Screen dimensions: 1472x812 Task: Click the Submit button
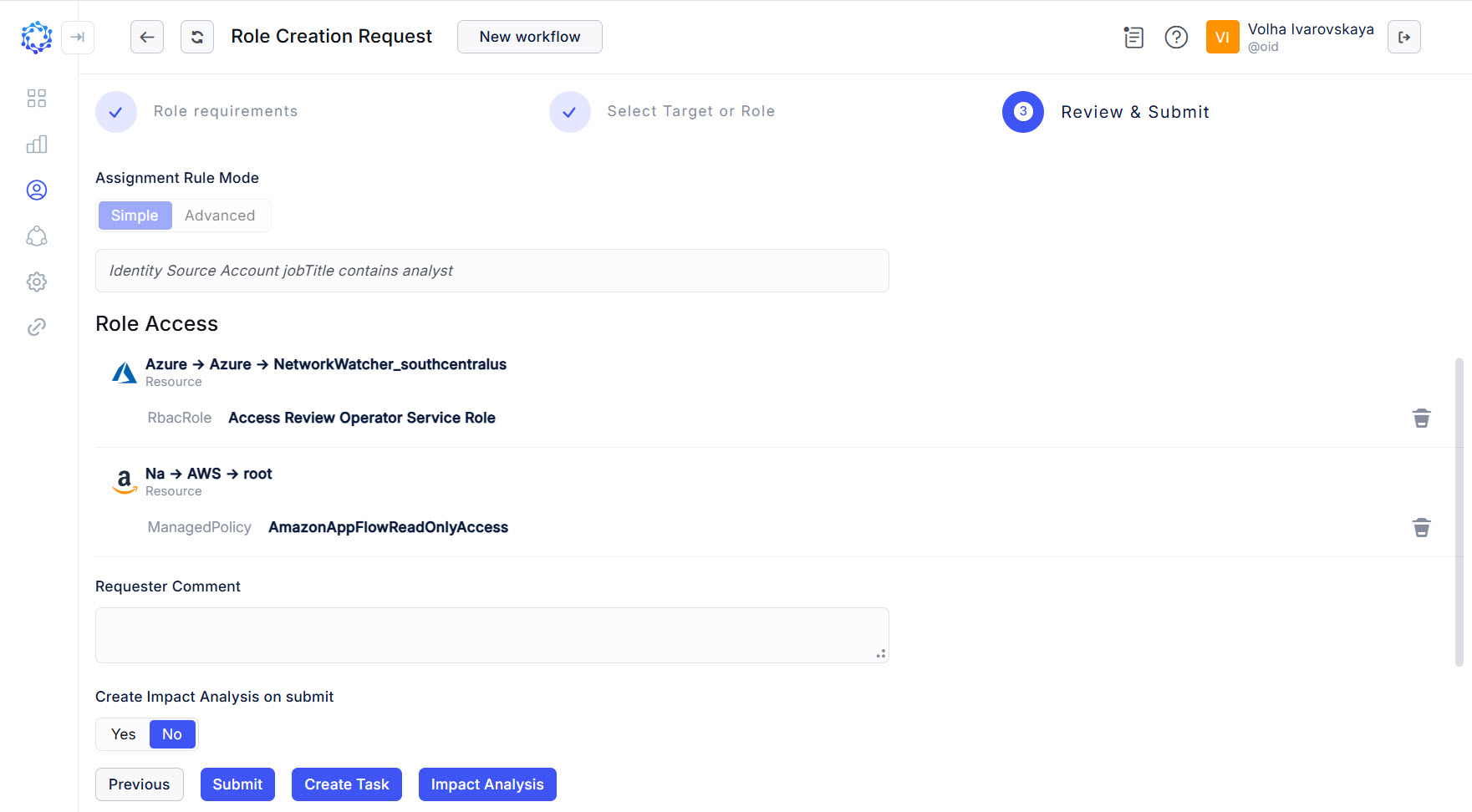(x=237, y=784)
